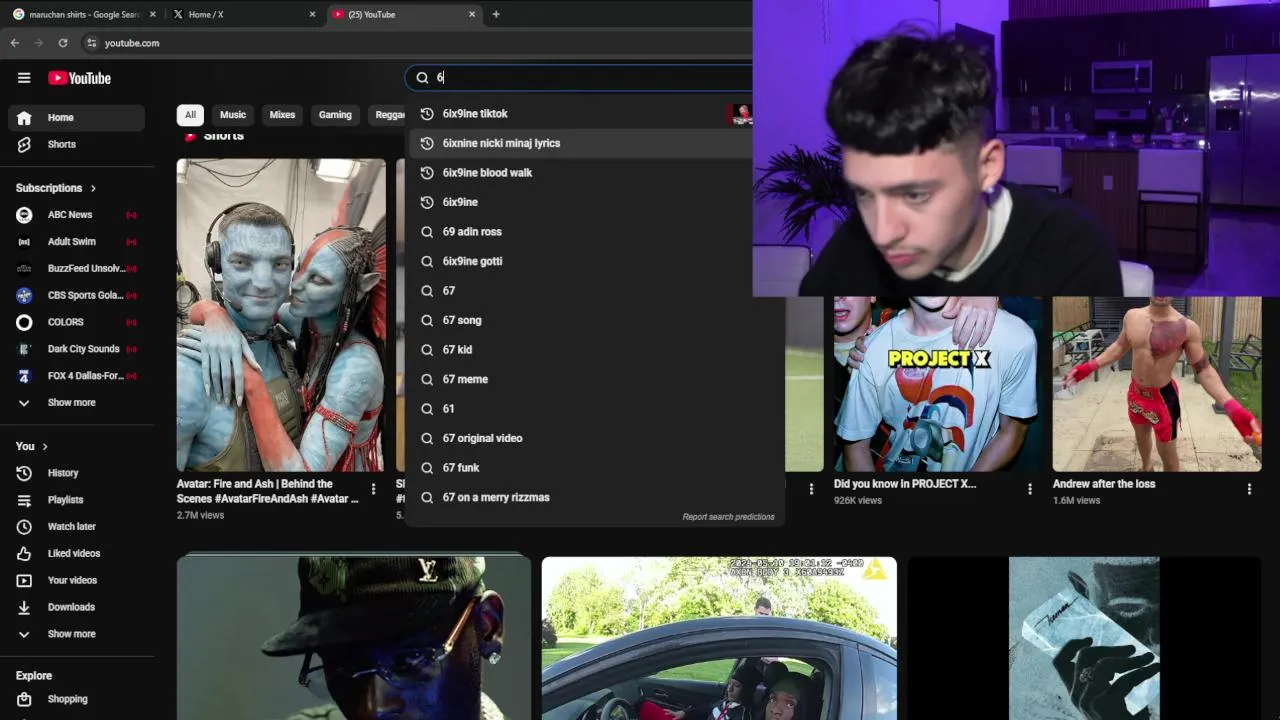1280x720 pixels.
Task: Open Your videos in the sidebar
Action: point(76,580)
